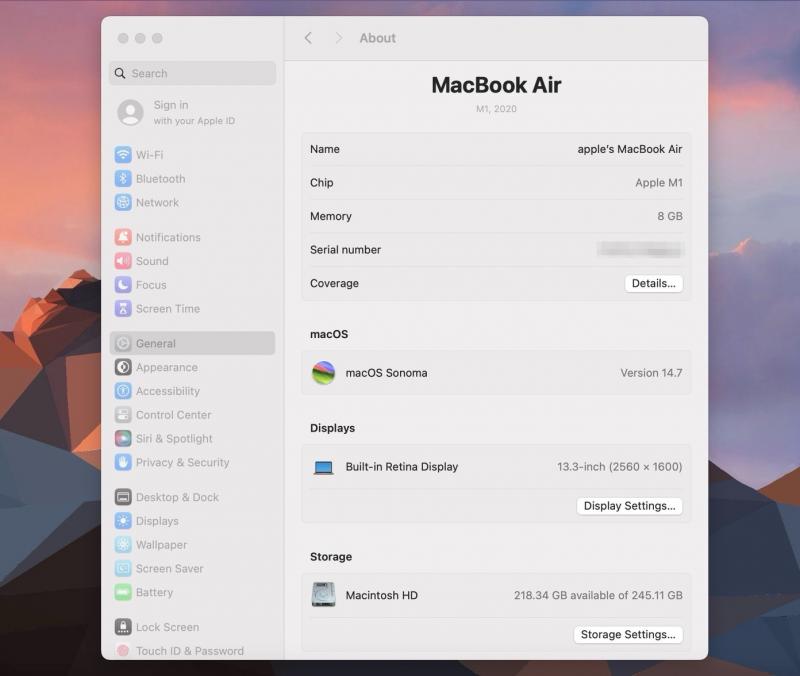Screen dimensions: 800x676
Task: Open Touch ID & Password settings
Action: pos(193,650)
